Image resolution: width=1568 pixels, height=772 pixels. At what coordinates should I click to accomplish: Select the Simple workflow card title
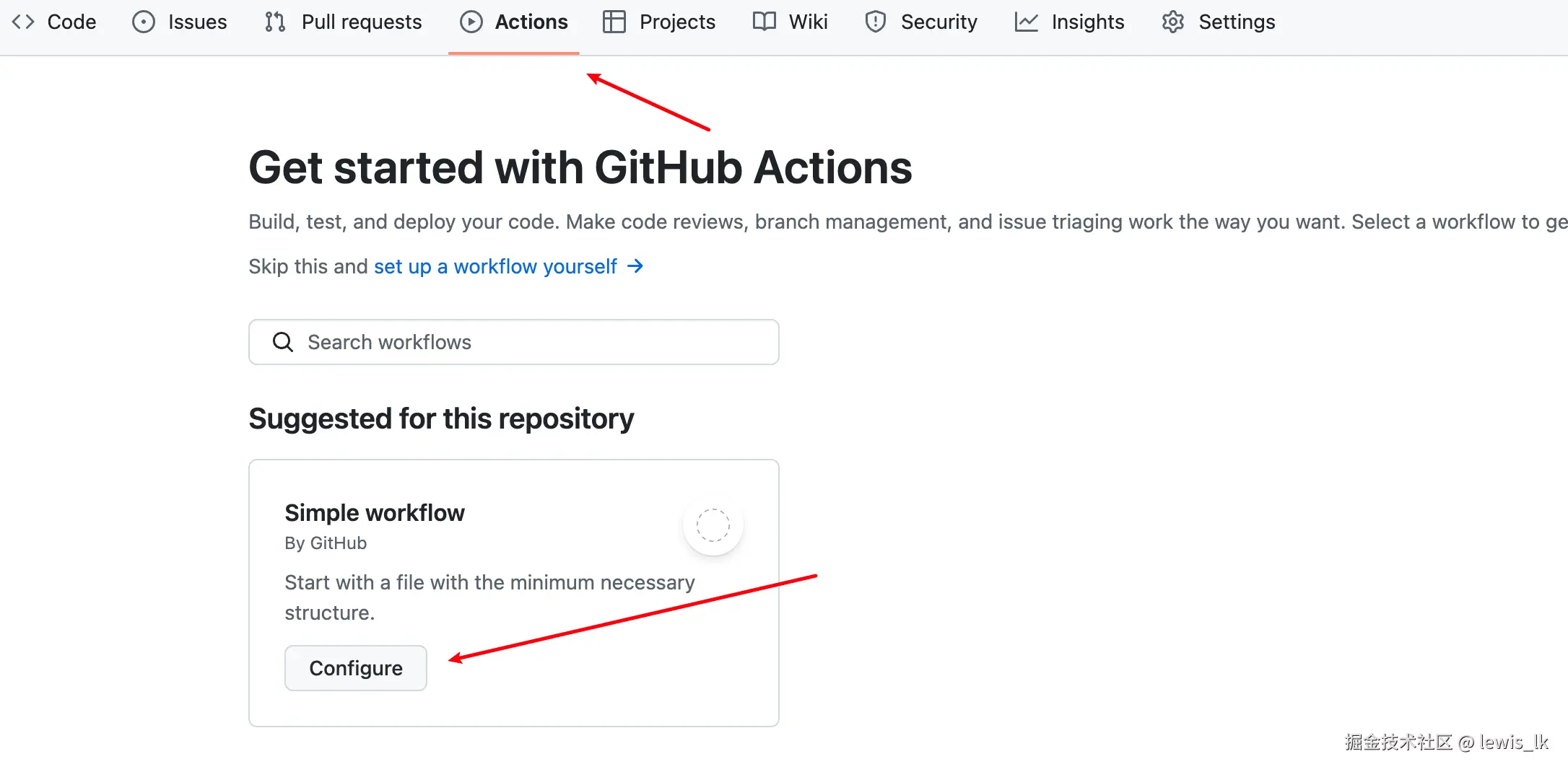point(375,512)
